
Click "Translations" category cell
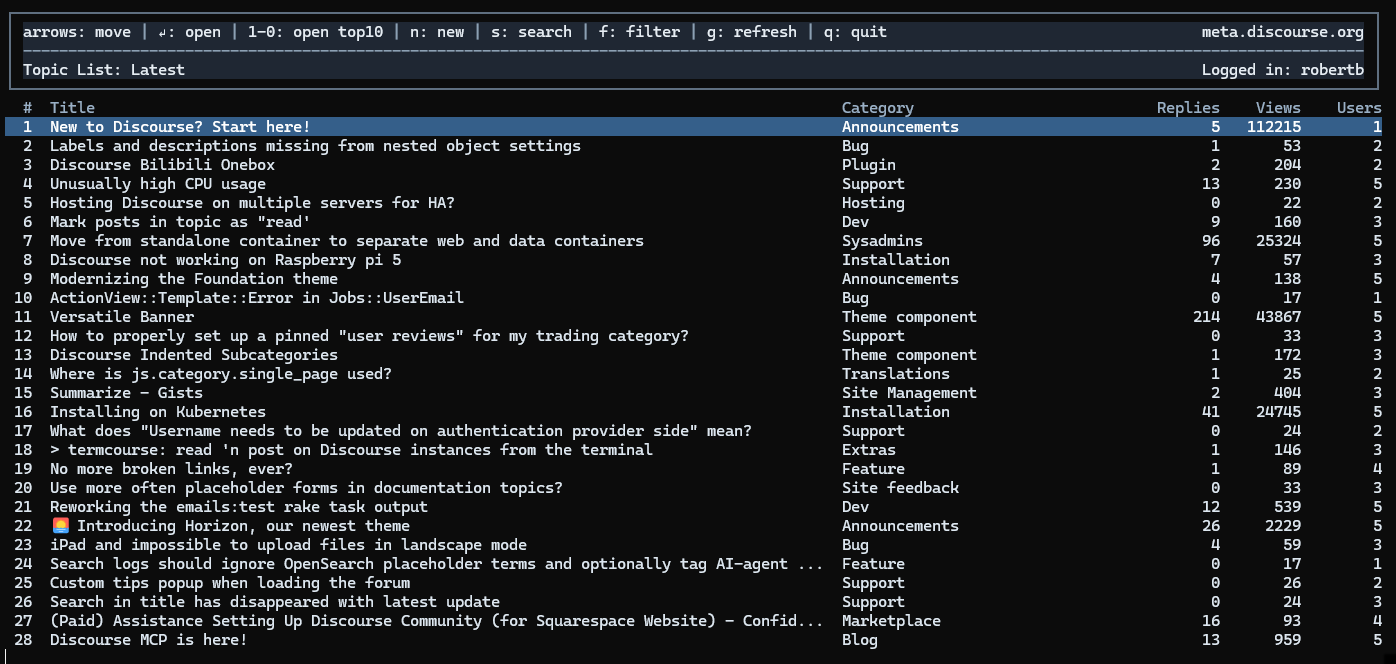pyautogui.click(x=896, y=374)
